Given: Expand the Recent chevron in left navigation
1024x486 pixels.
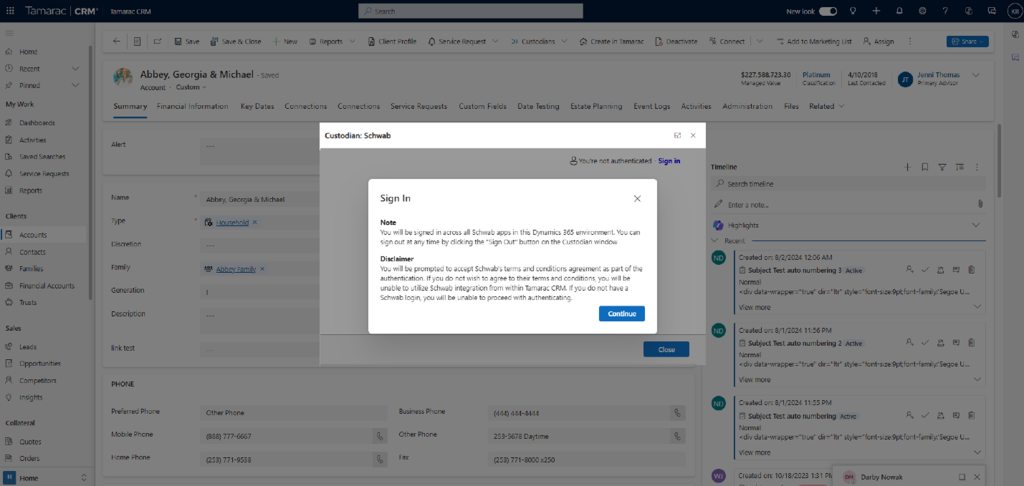Looking at the screenshot, I should [x=76, y=69].
